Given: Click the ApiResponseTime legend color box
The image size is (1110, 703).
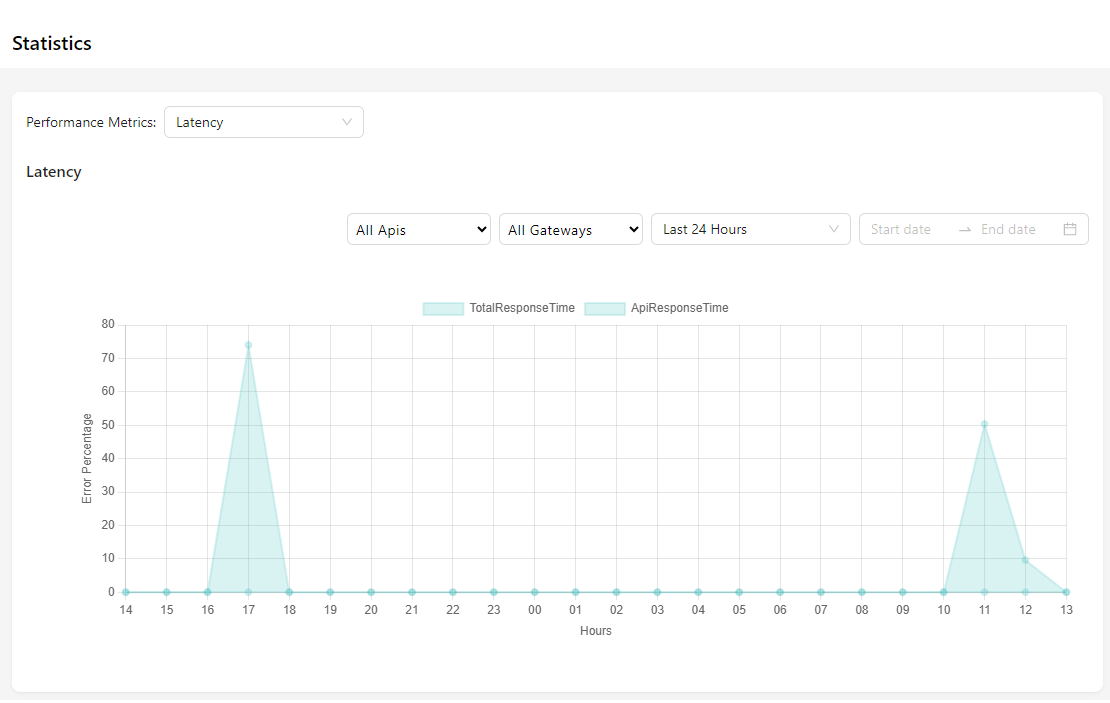Looking at the screenshot, I should 604,308.
